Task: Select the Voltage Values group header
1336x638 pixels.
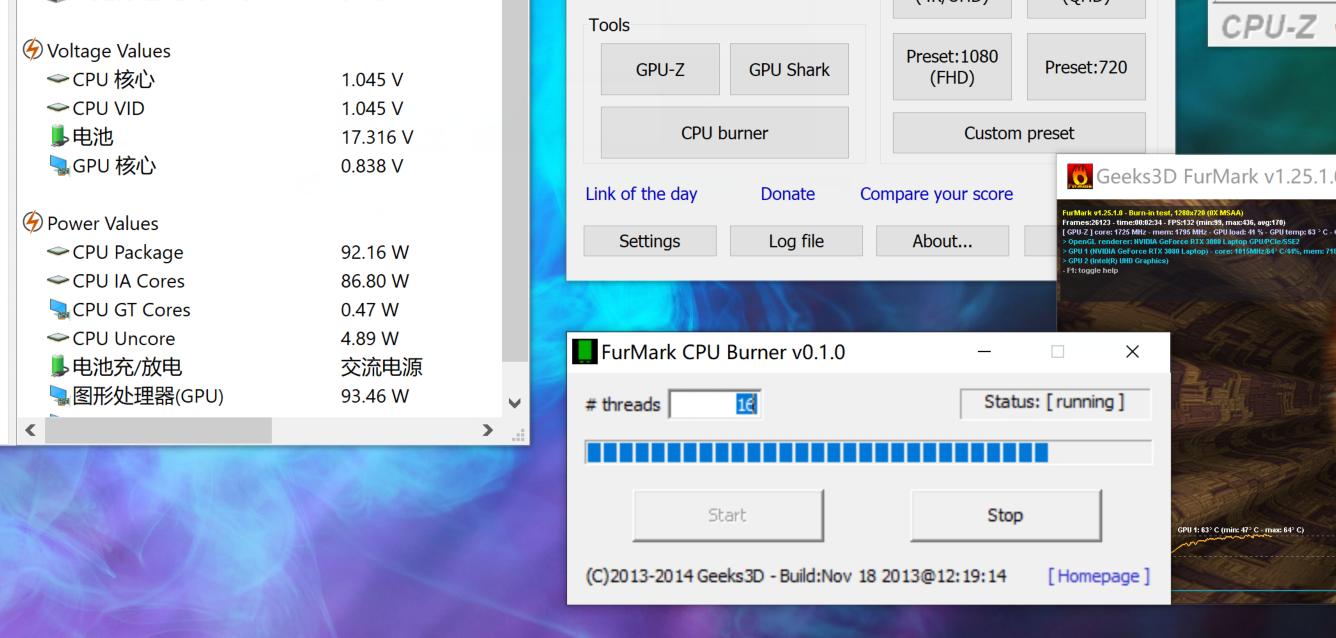Action: (109, 51)
